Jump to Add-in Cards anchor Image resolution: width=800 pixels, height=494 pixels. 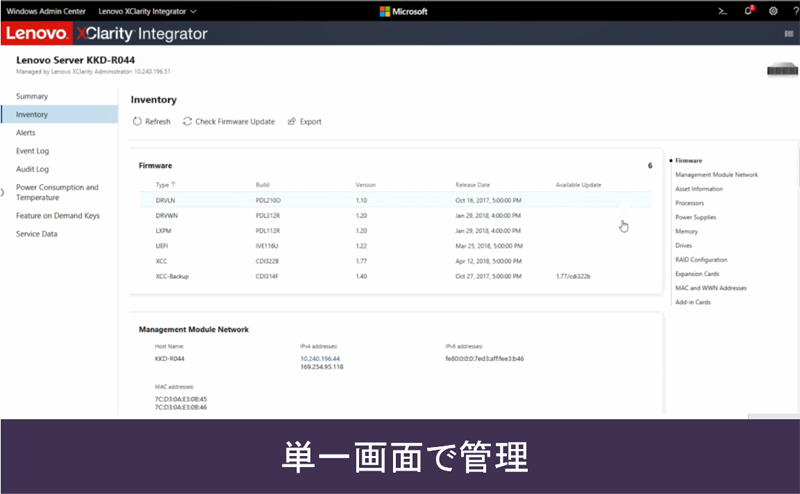point(693,303)
